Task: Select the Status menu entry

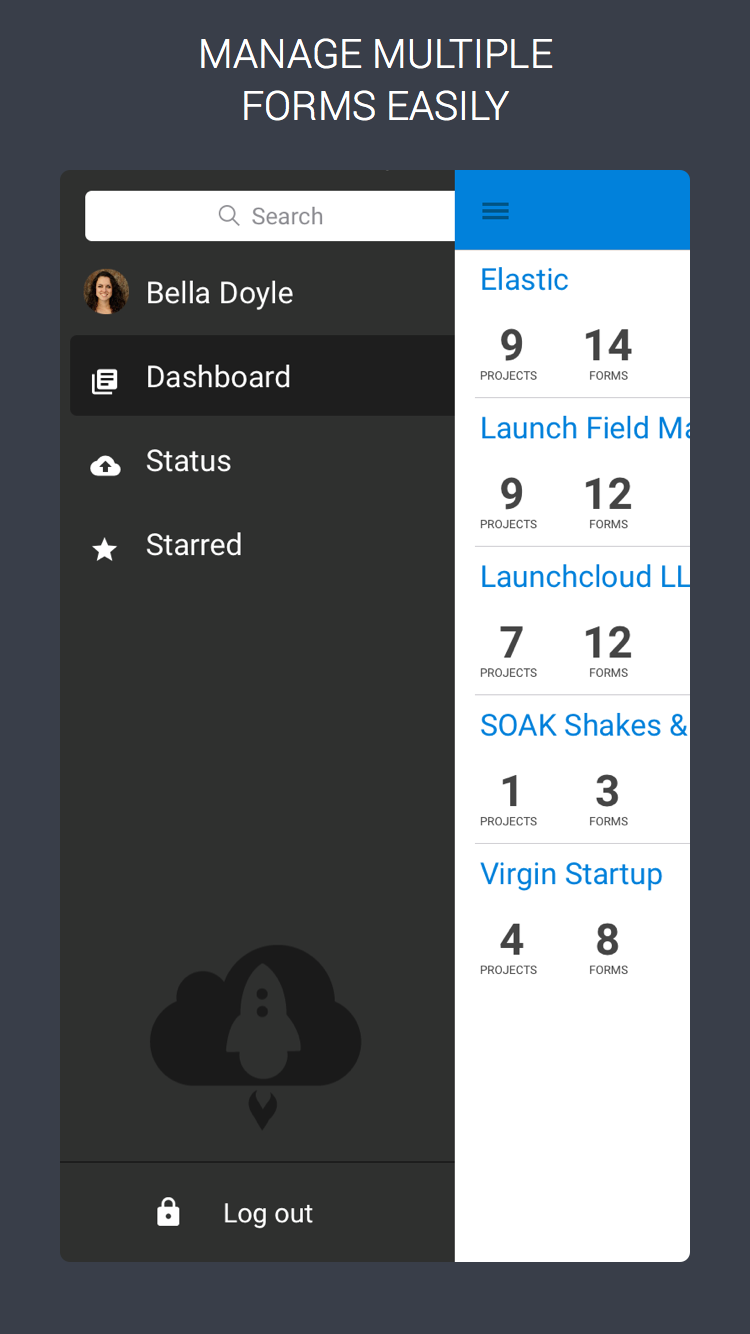Action: pos(188,462)
